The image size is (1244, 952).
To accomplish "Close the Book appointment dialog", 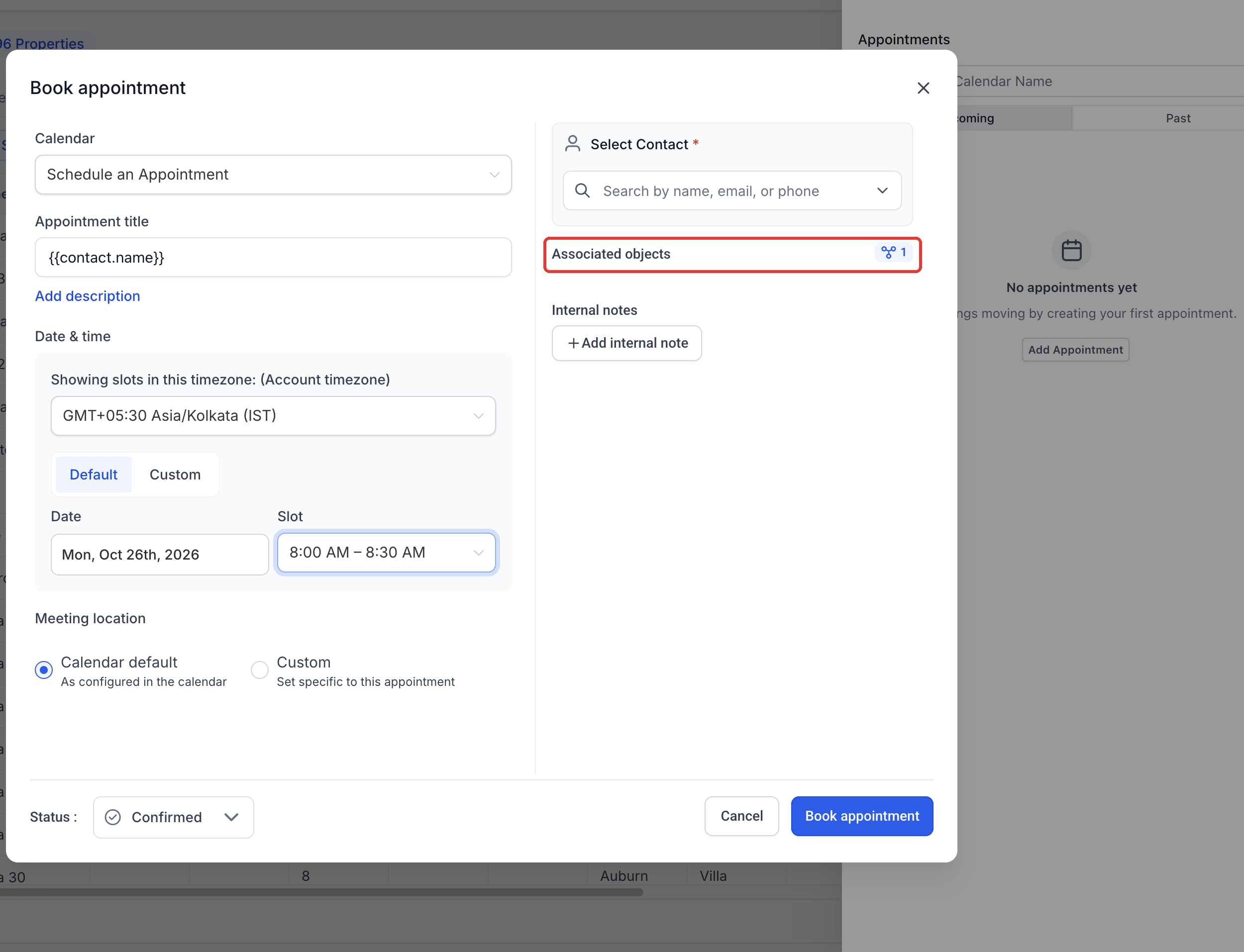I will click(x=923, y=88).
